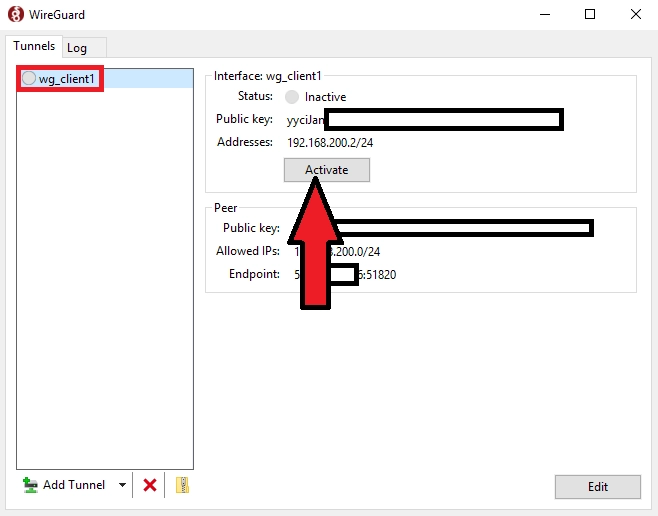658x516 pixels.
Task: Minimize the WireGuard window
Action: pyautogui.click(x=545, y=14)
